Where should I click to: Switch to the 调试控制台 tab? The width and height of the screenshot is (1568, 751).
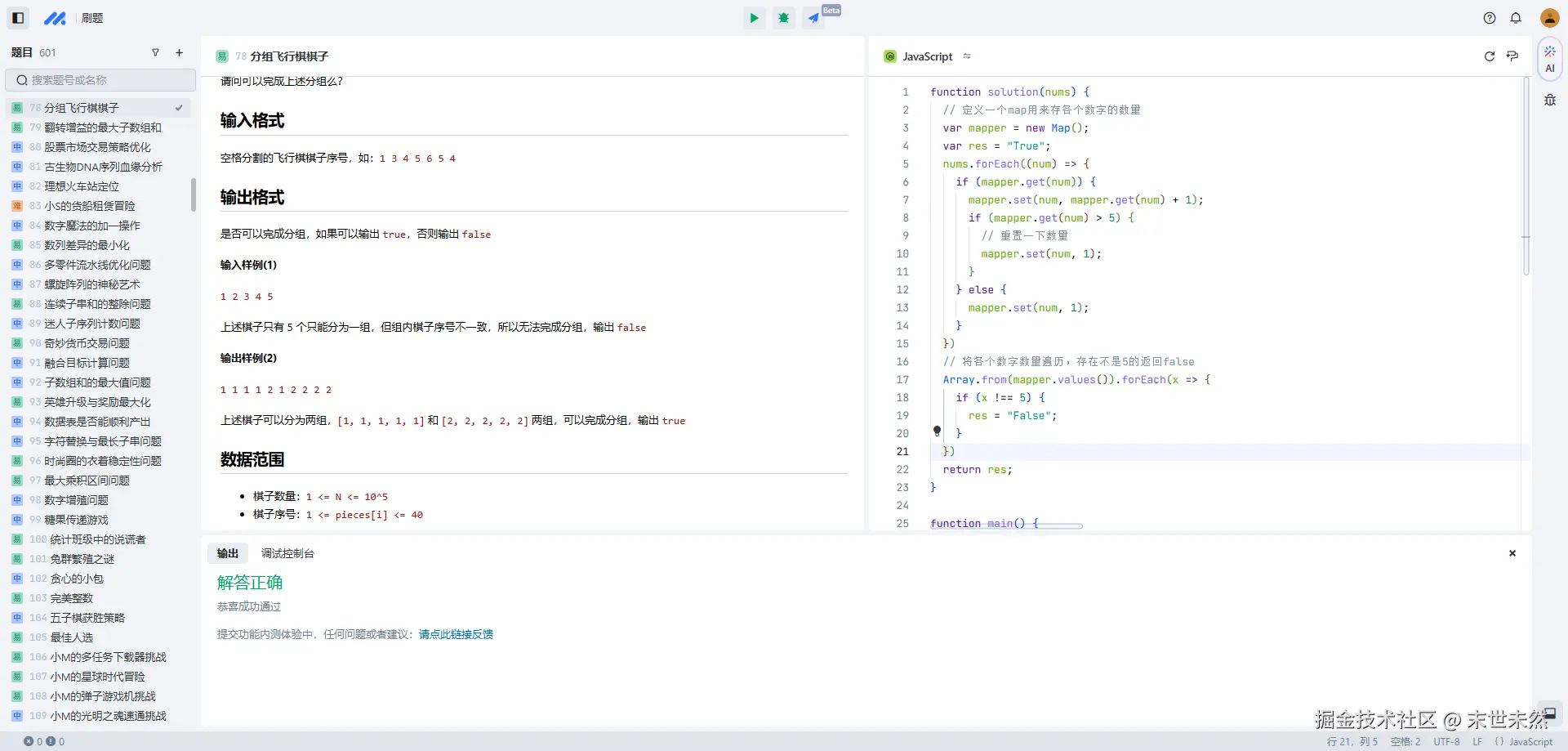click(287, 553)
